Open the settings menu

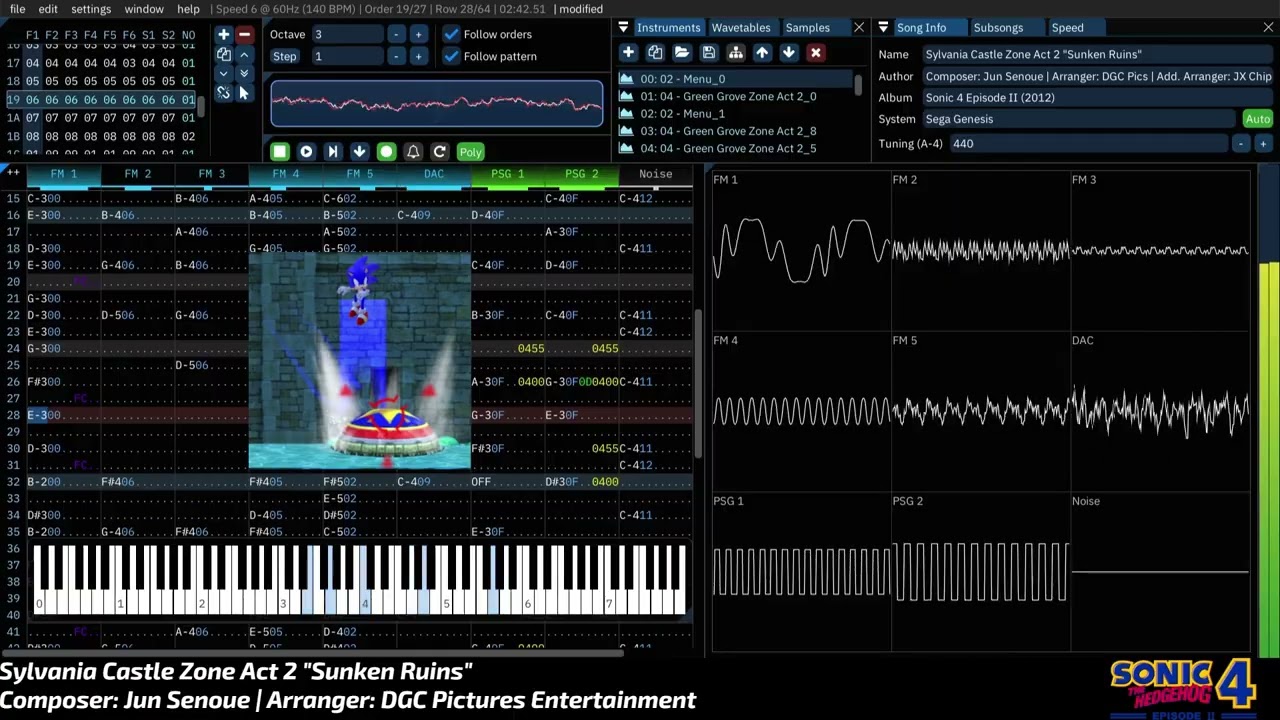point(91,9)
